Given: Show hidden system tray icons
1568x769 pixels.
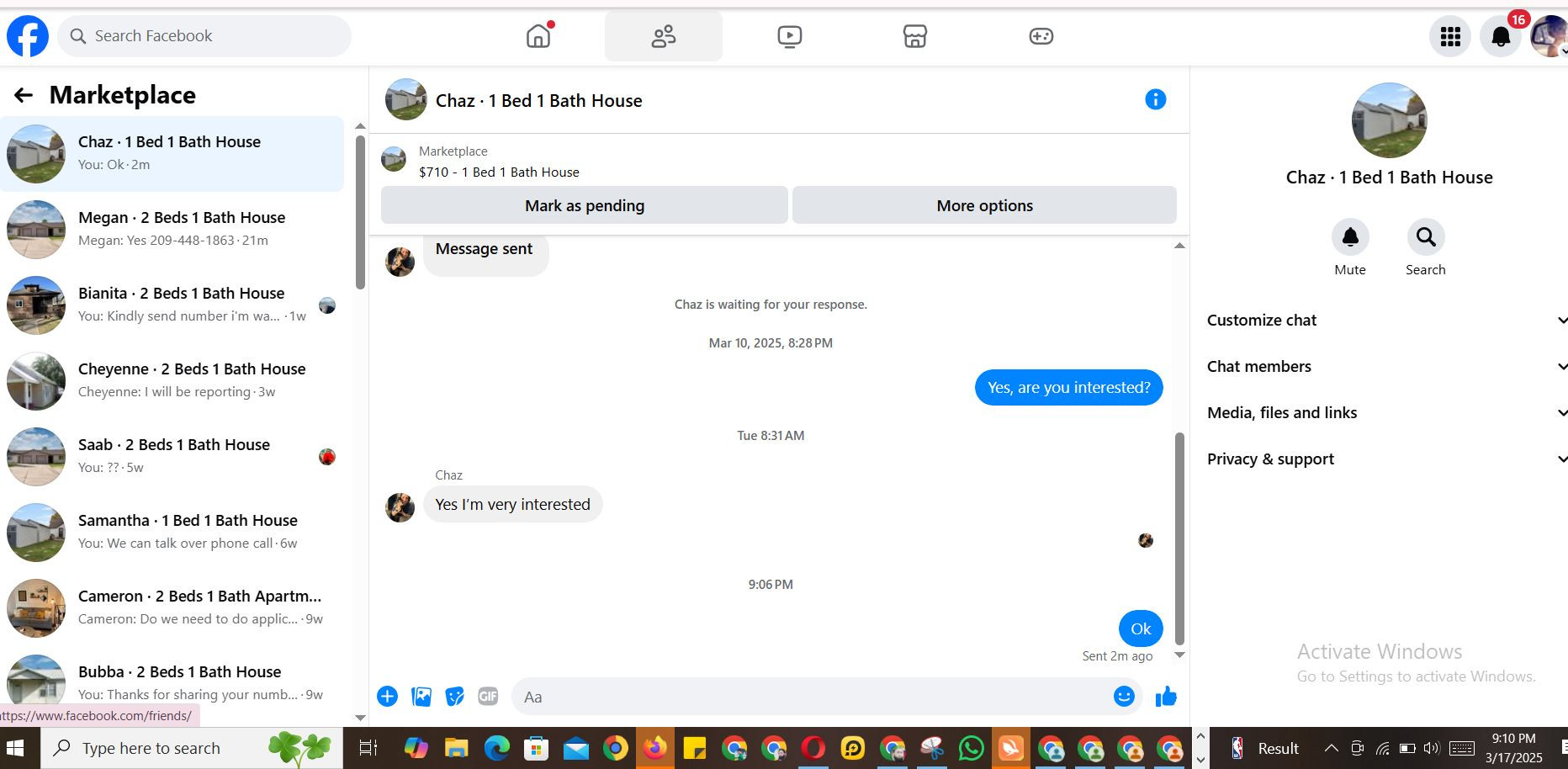Looking at the screenshot, I should coord(1331,748).
